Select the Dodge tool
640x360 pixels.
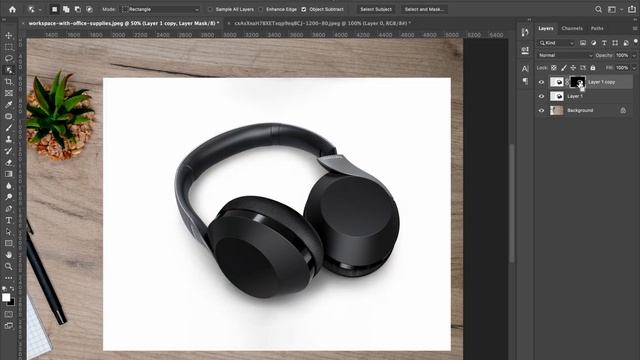[9, 197]
